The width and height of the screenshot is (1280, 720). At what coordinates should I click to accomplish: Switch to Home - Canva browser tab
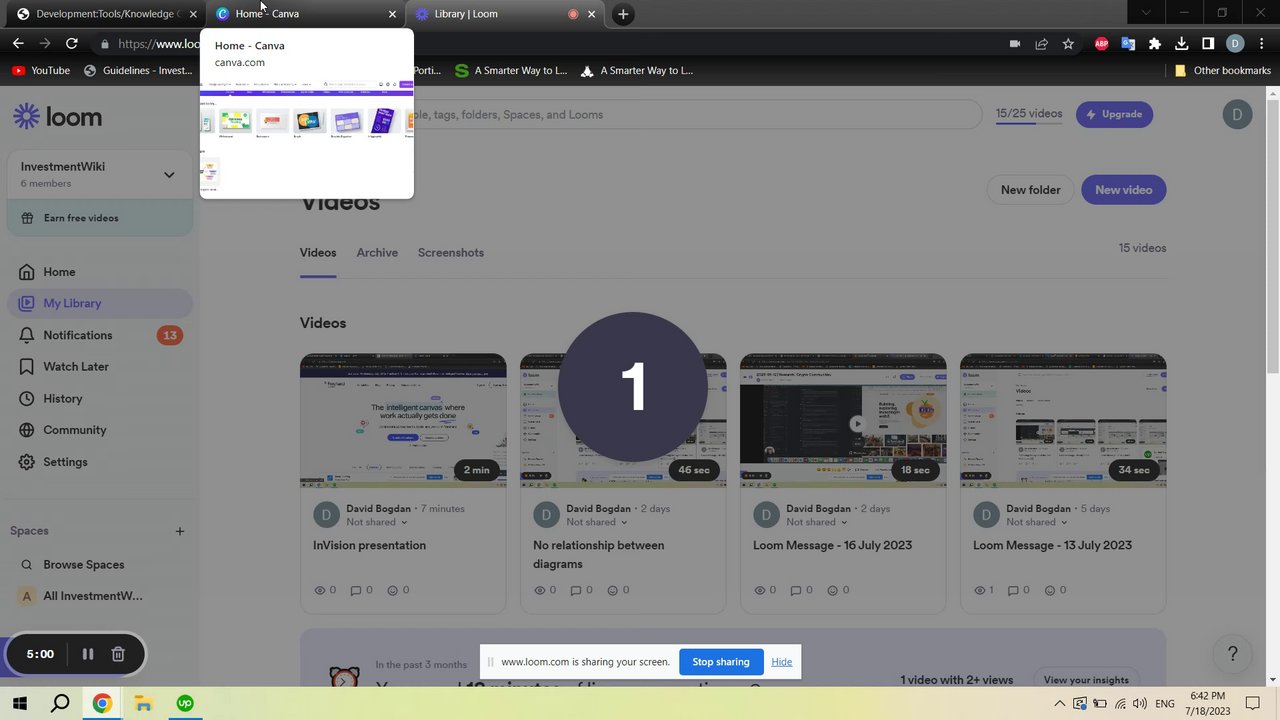[305, 14]
